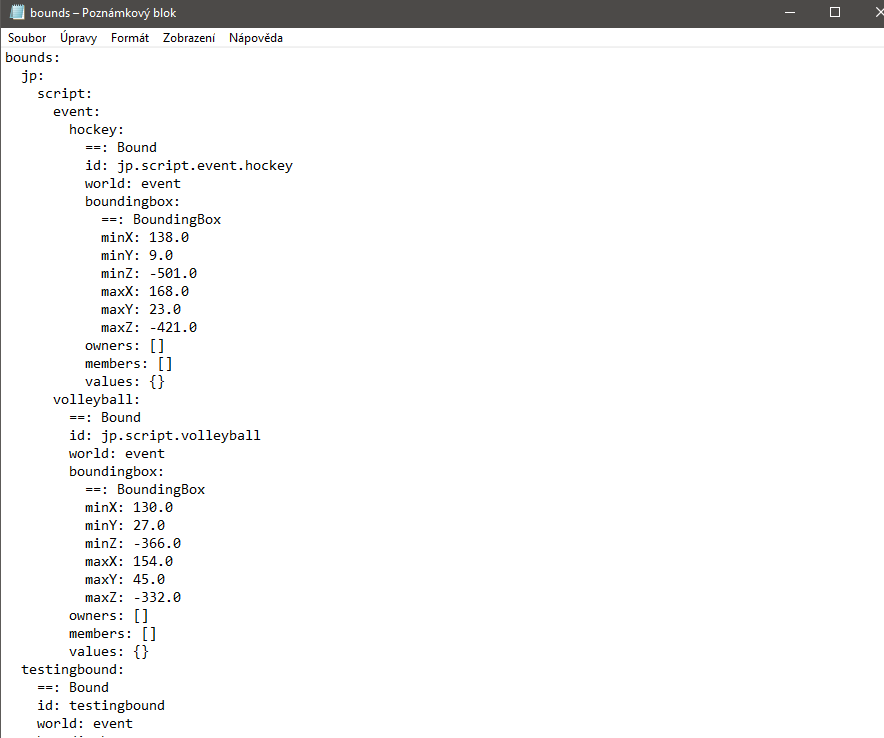
Task: Click the 'script:' line
Action: point(64,94)
